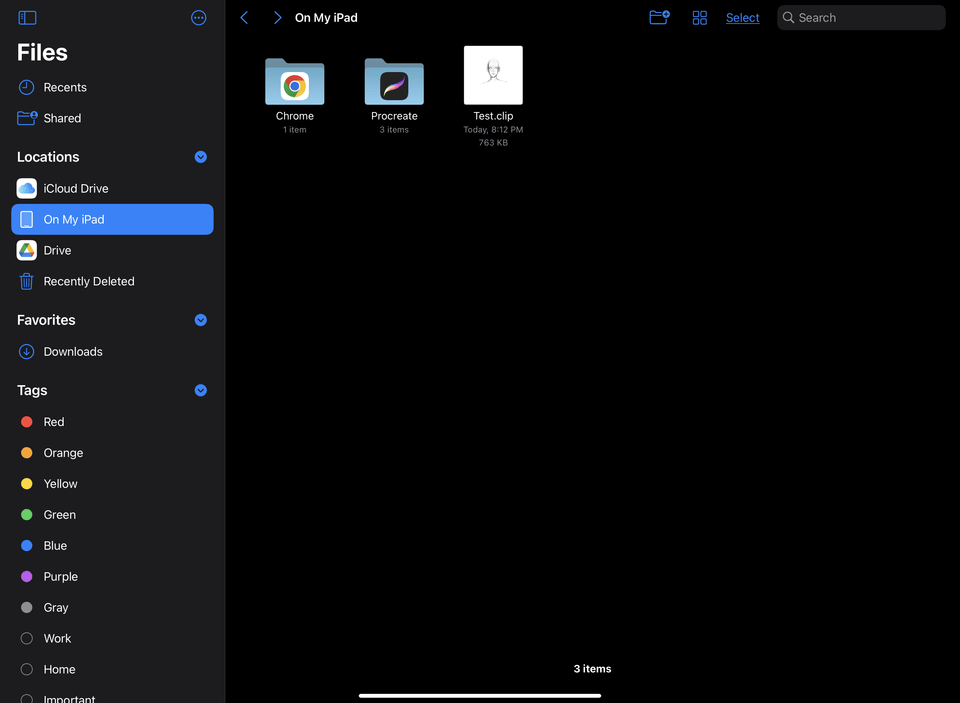Collapse the Tags section
The image size is (960, 703).
point(200,390)
